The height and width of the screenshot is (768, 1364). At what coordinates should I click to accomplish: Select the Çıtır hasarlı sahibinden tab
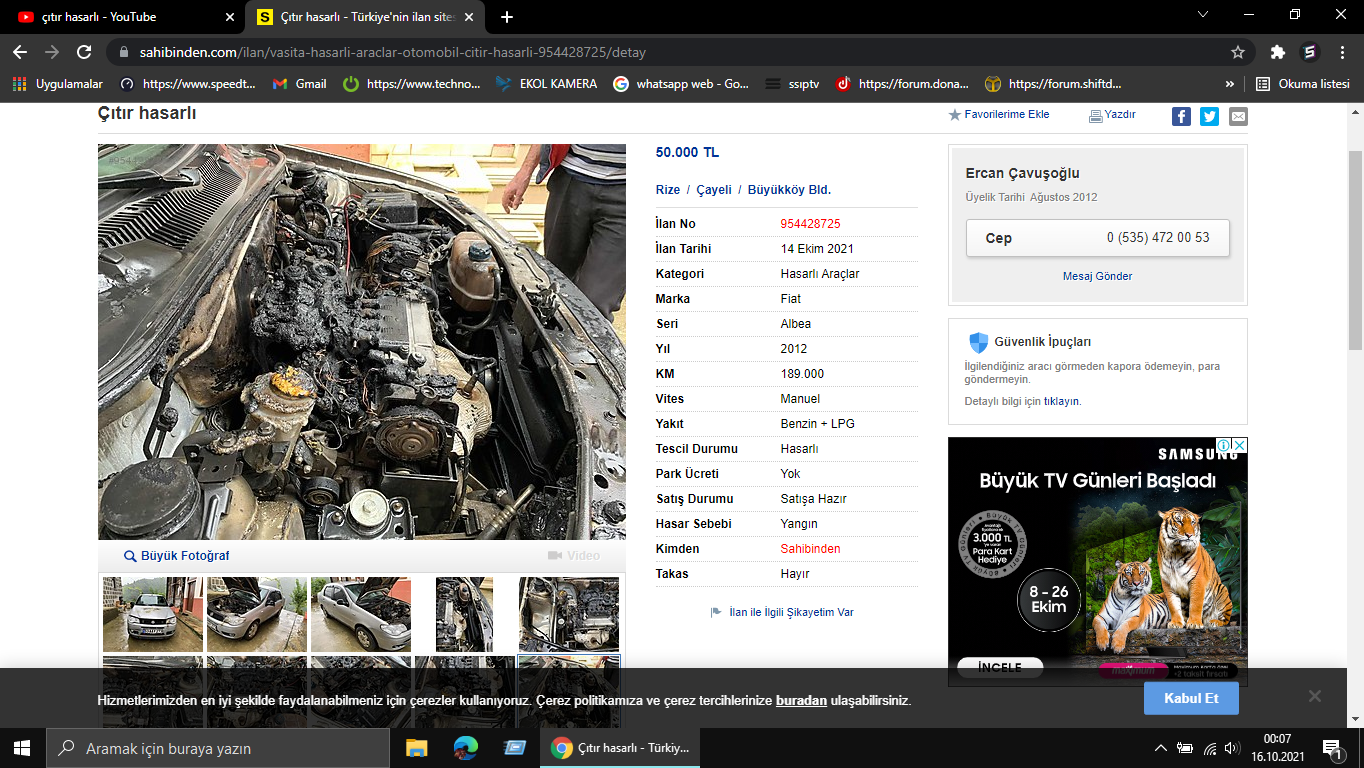tap(367, 17)
